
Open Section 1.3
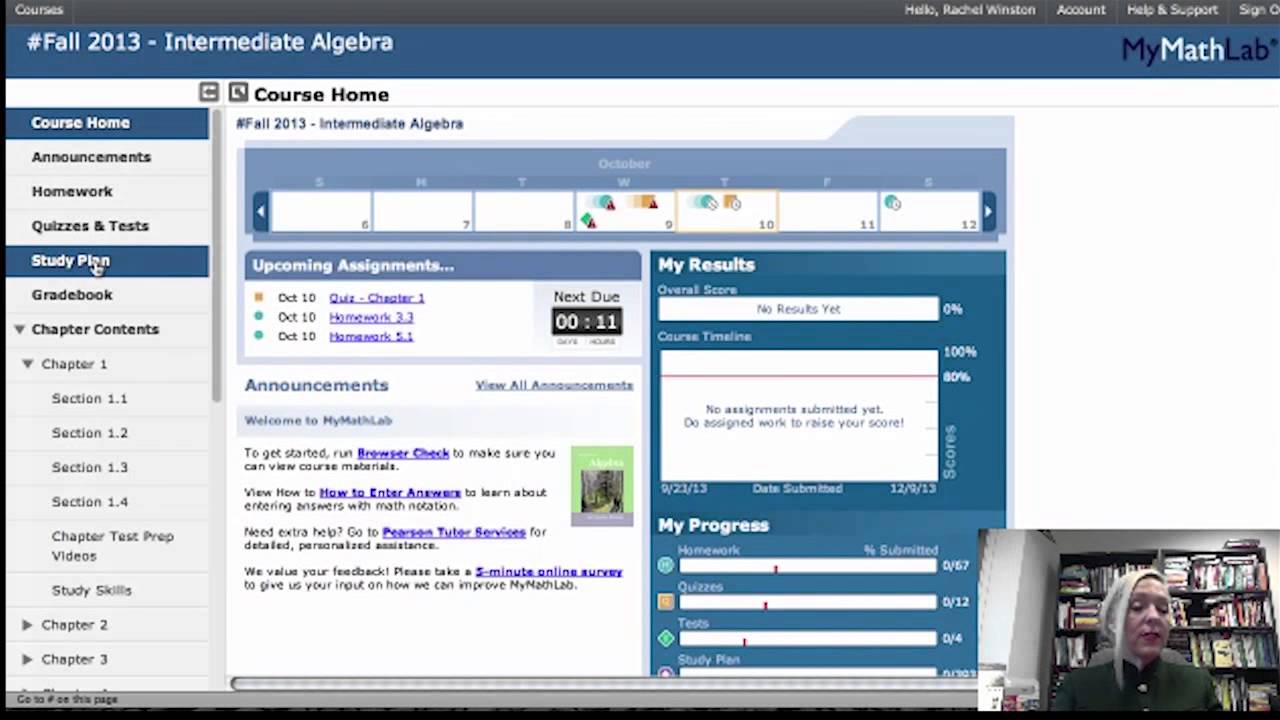(89, 467)
